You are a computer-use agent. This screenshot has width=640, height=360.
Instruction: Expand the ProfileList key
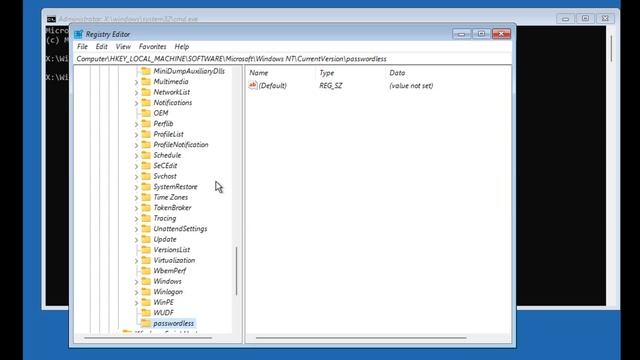pyautogui.click(x=136, y=135)
